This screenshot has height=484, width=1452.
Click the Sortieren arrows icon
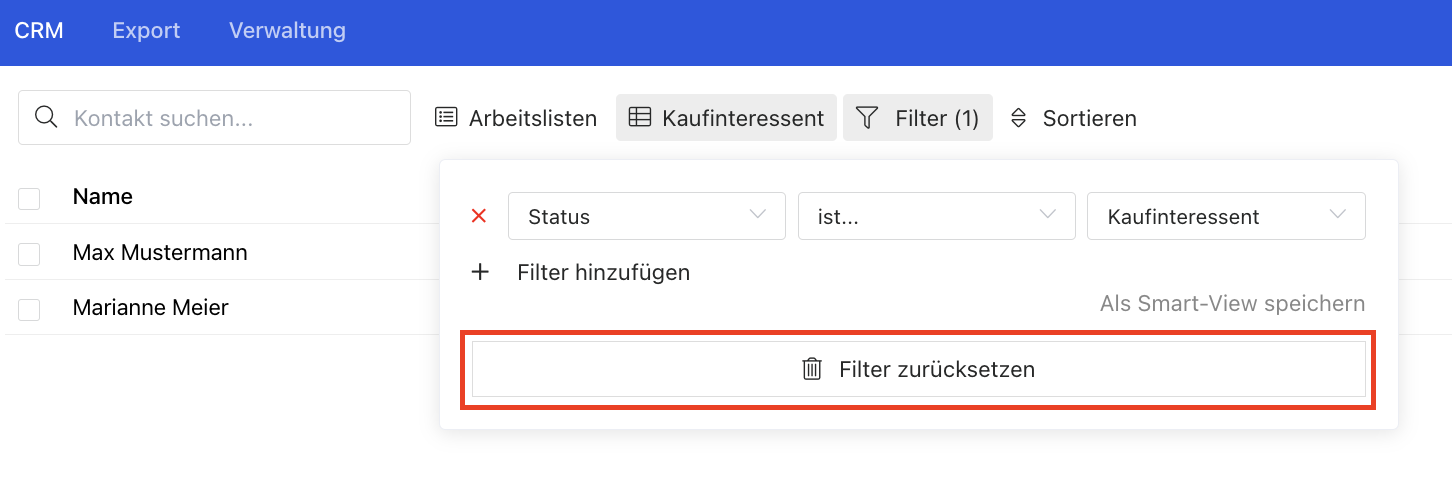point(1019,118)
